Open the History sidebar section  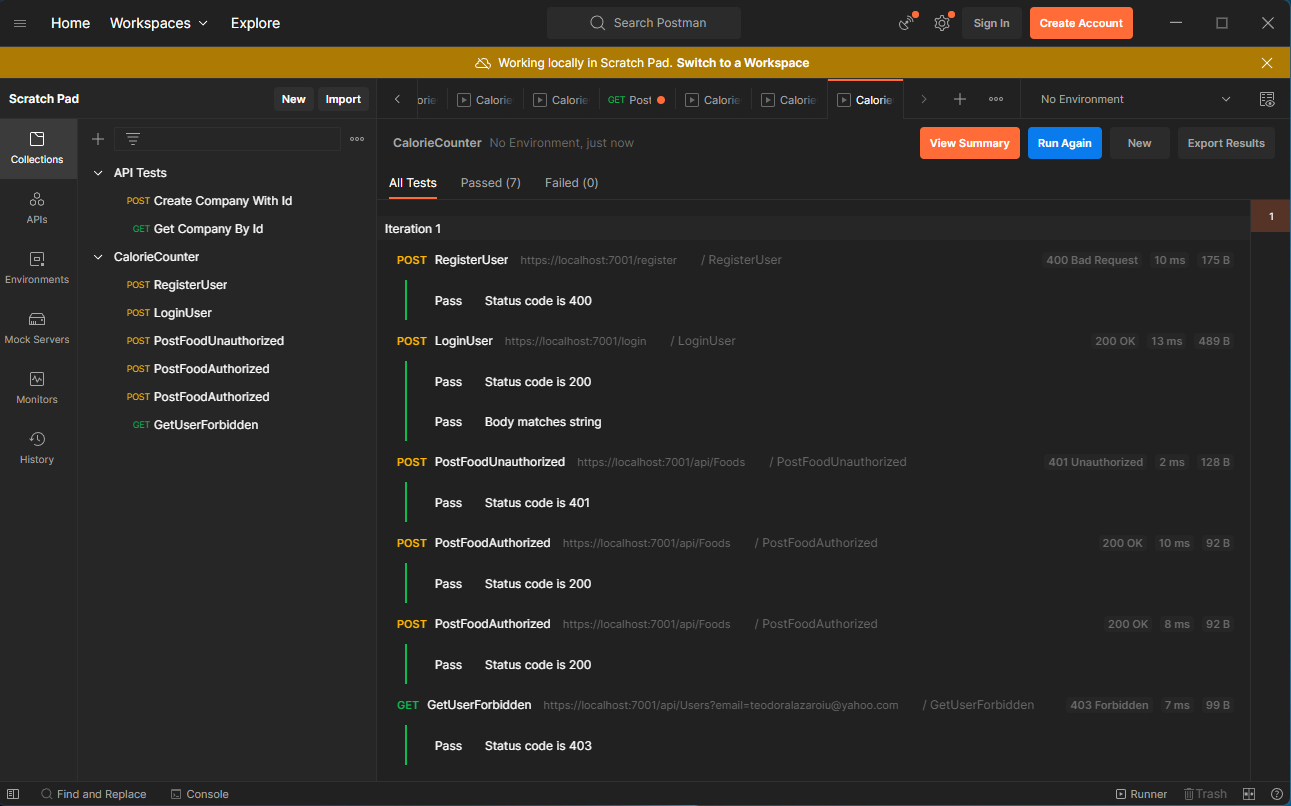37,448
